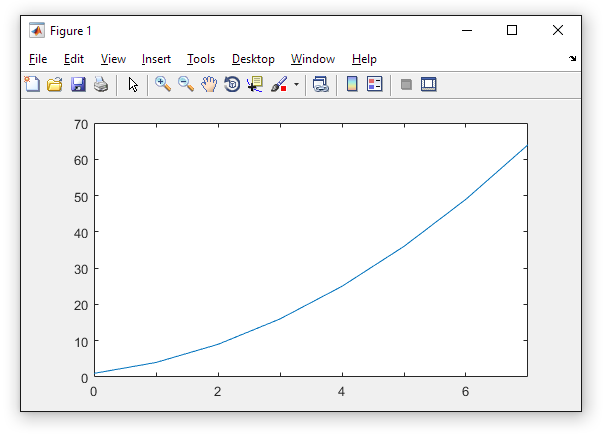Image resolution: width=608 pixels, height=436 pixels.
Task: Click the MATLAB logo in title bar
Action: coord(37,30)
